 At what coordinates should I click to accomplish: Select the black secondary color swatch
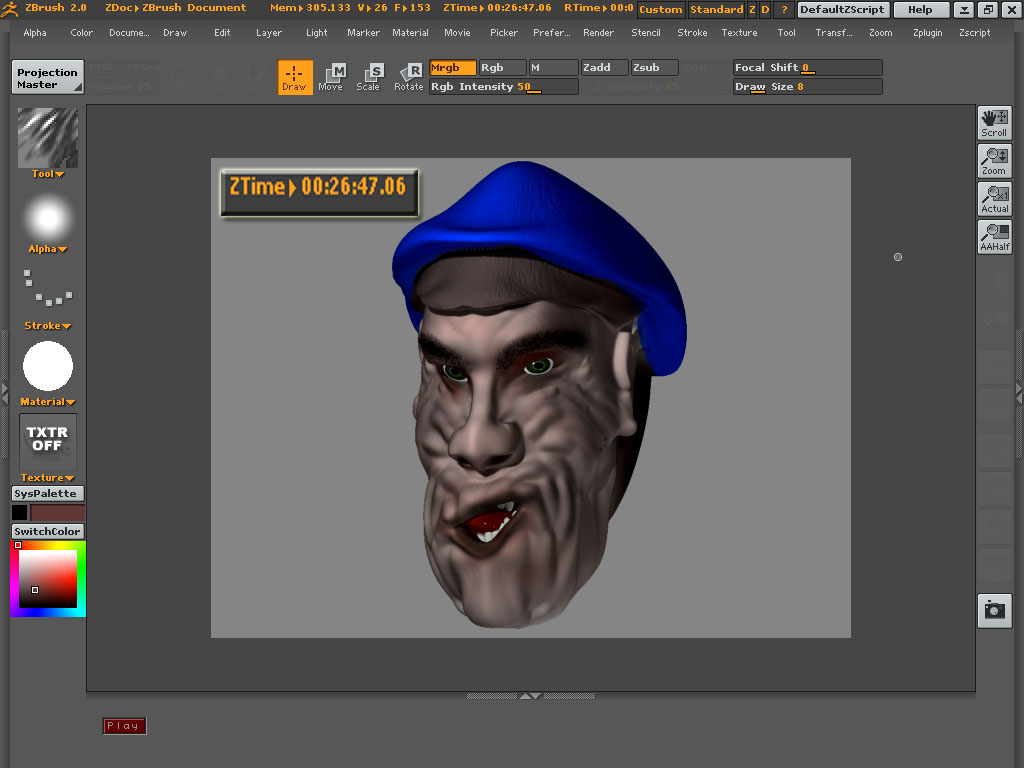(x=20, y=513)
